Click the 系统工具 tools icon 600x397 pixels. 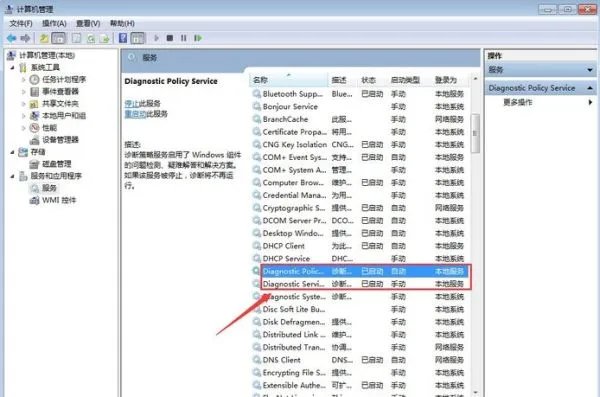23,68
